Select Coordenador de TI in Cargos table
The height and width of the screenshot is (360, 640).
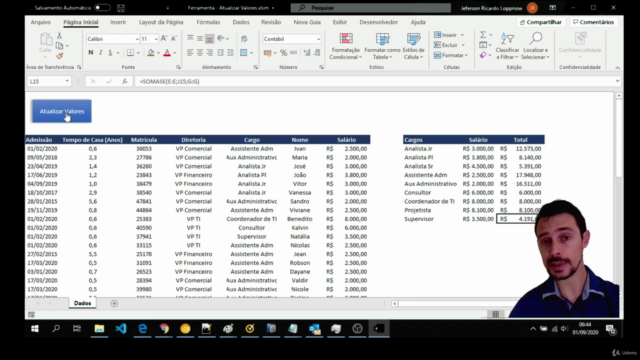click(429, 201)
